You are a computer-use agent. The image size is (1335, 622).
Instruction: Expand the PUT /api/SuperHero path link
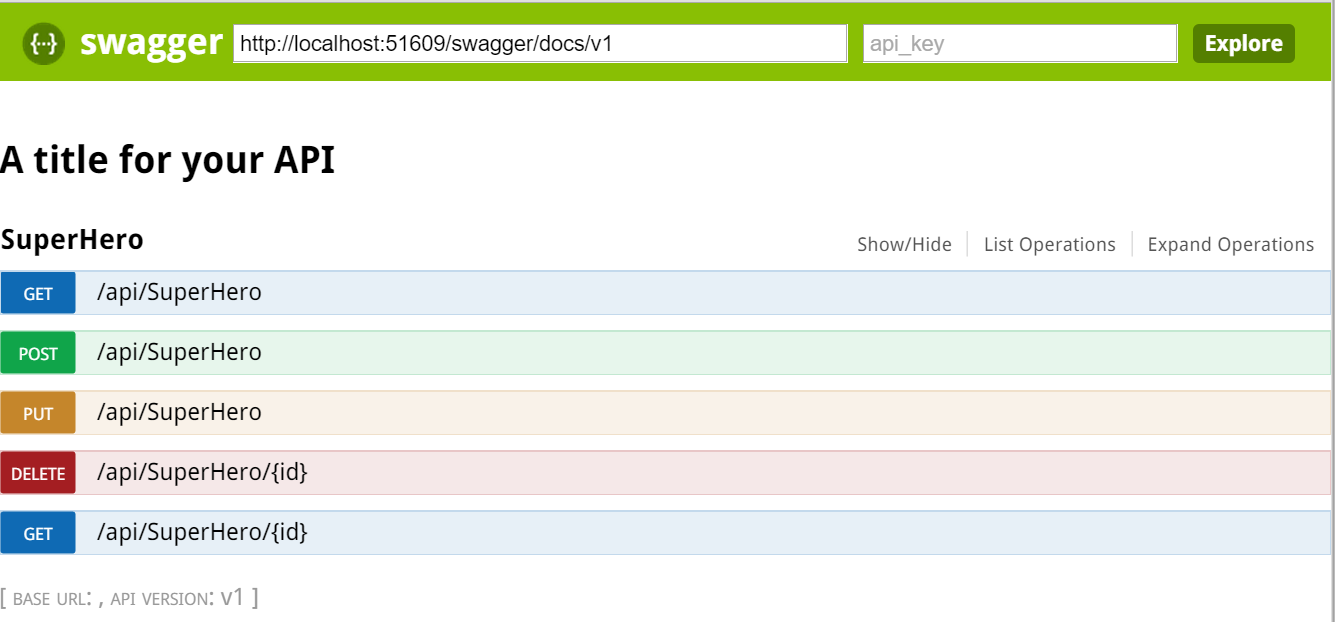pos(179,413)
